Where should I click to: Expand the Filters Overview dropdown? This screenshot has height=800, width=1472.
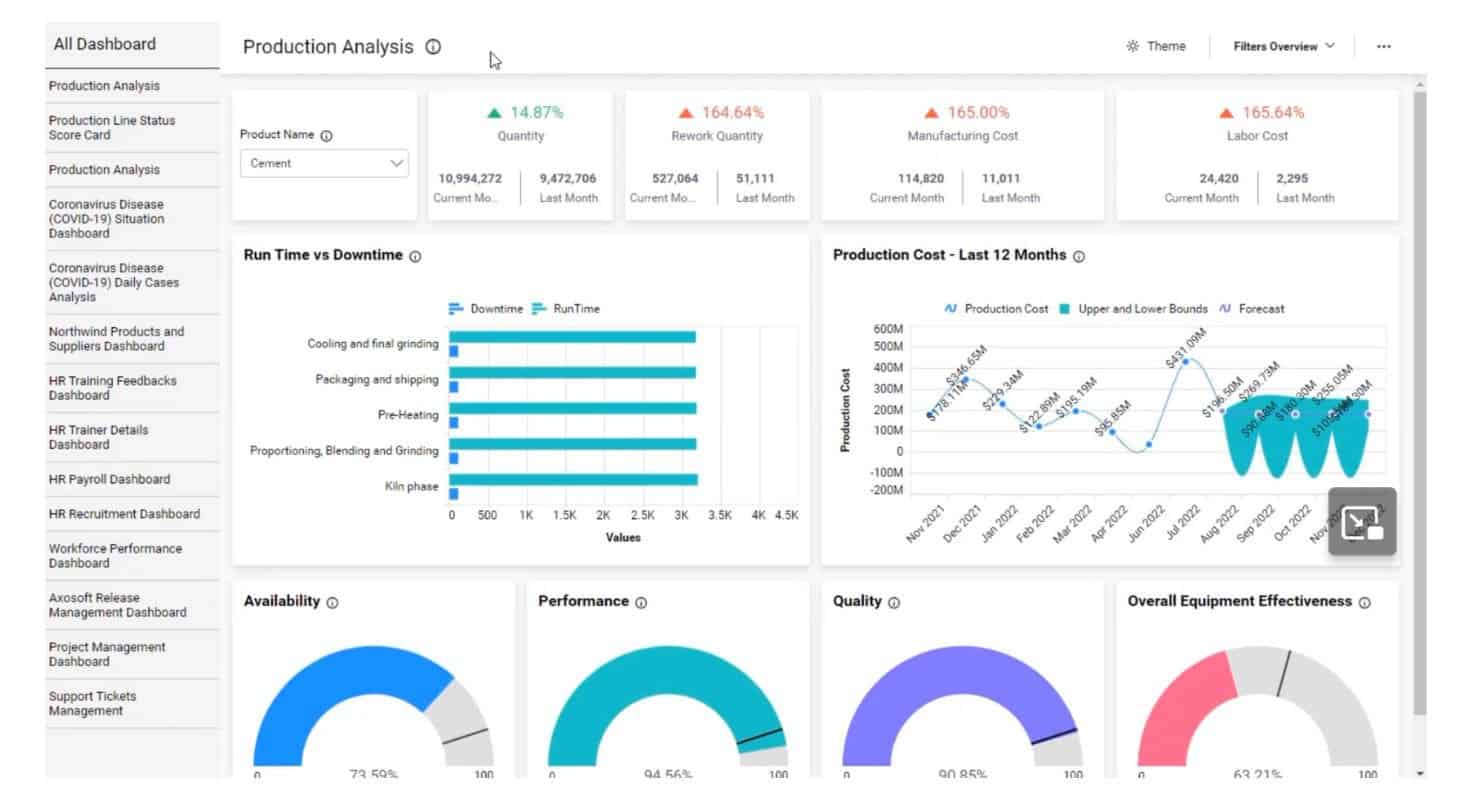1281,46
